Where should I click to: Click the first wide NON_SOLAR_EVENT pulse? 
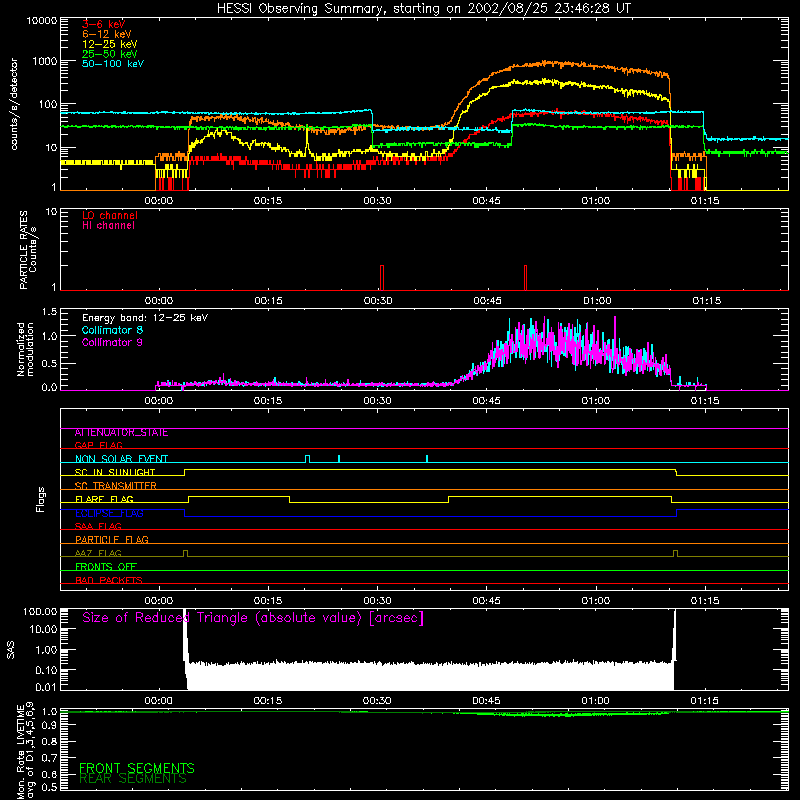click(307, 459)
